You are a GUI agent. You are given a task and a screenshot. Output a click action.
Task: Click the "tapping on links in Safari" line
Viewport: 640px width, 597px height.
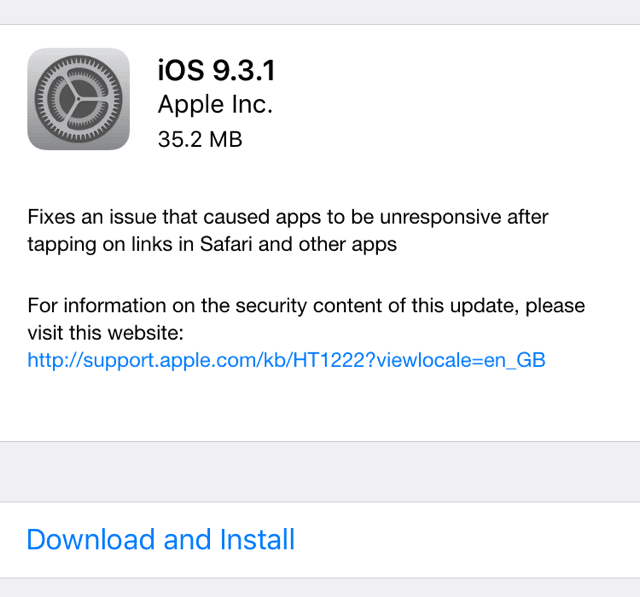coord(212,244)
